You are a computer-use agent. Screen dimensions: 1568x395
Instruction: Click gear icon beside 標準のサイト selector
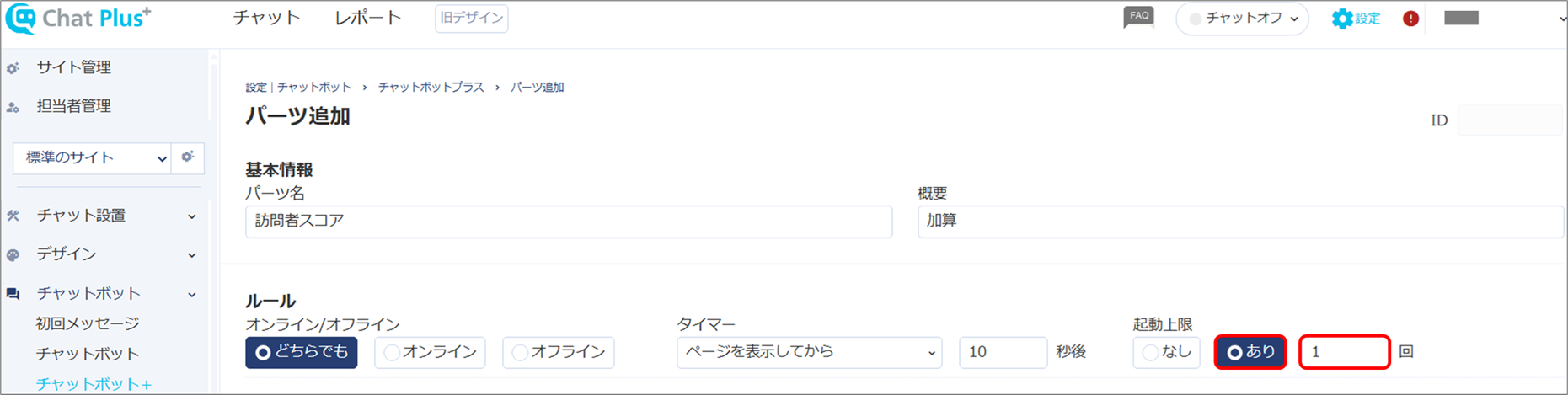[187, 157]
